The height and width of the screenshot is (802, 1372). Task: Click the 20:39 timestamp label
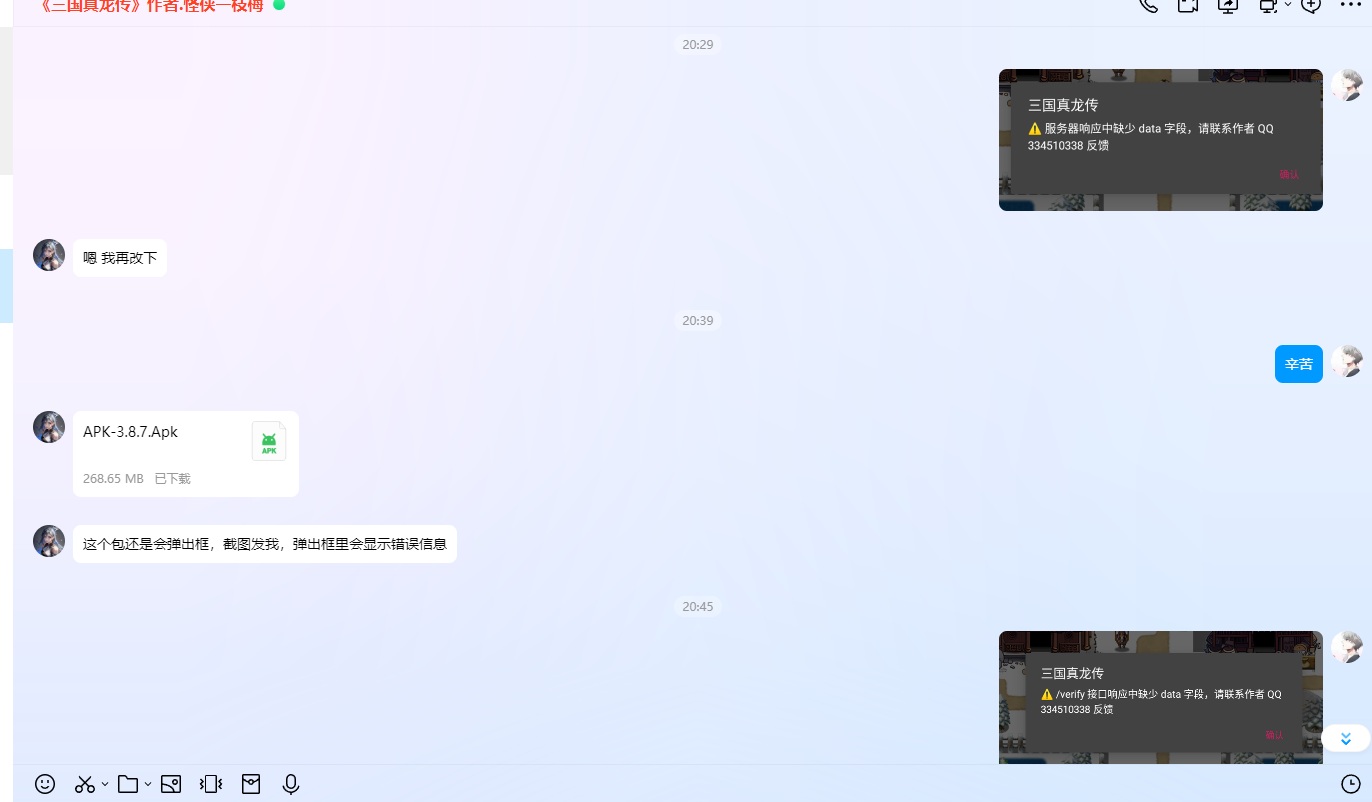pos(698,321)
